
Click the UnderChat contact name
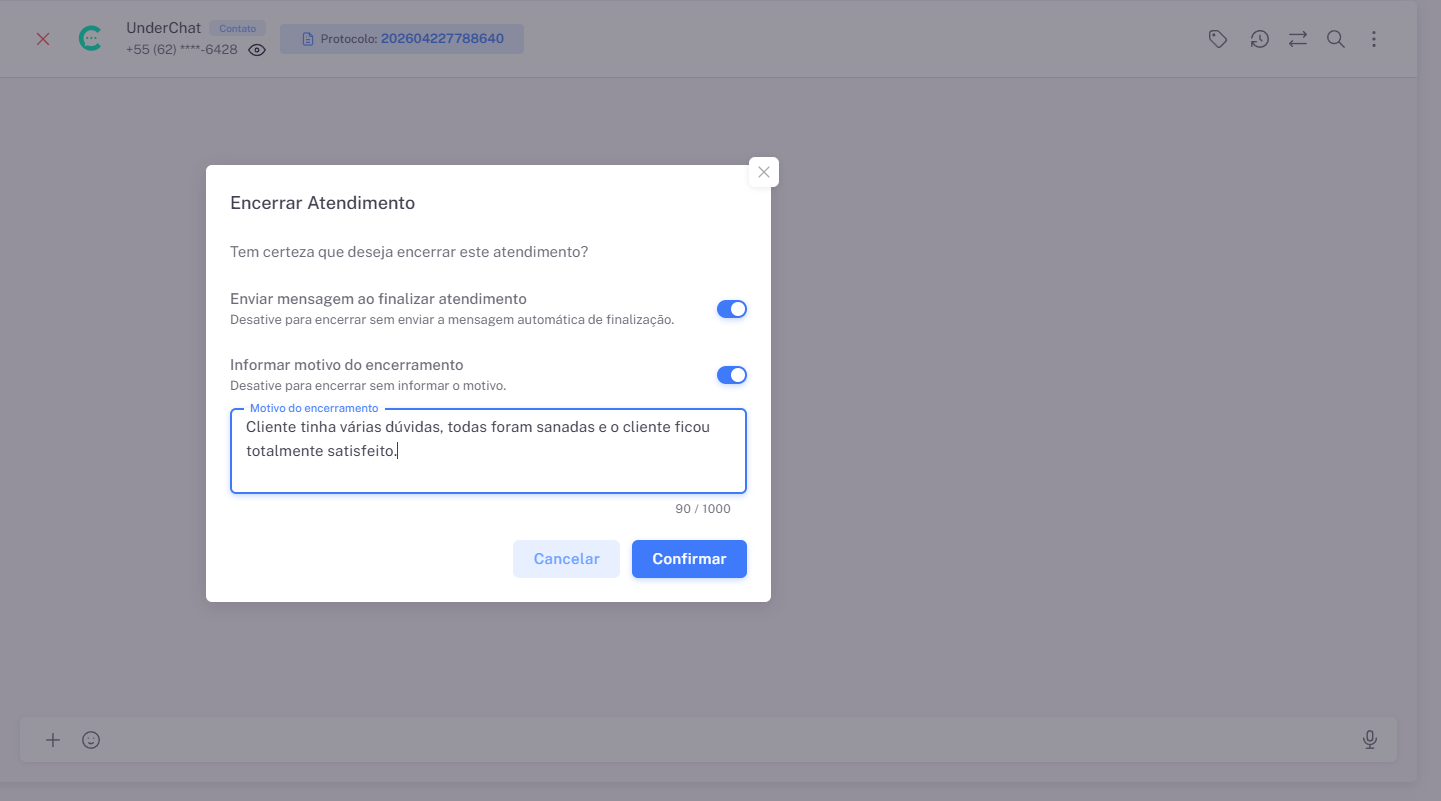tap(164, 28)
